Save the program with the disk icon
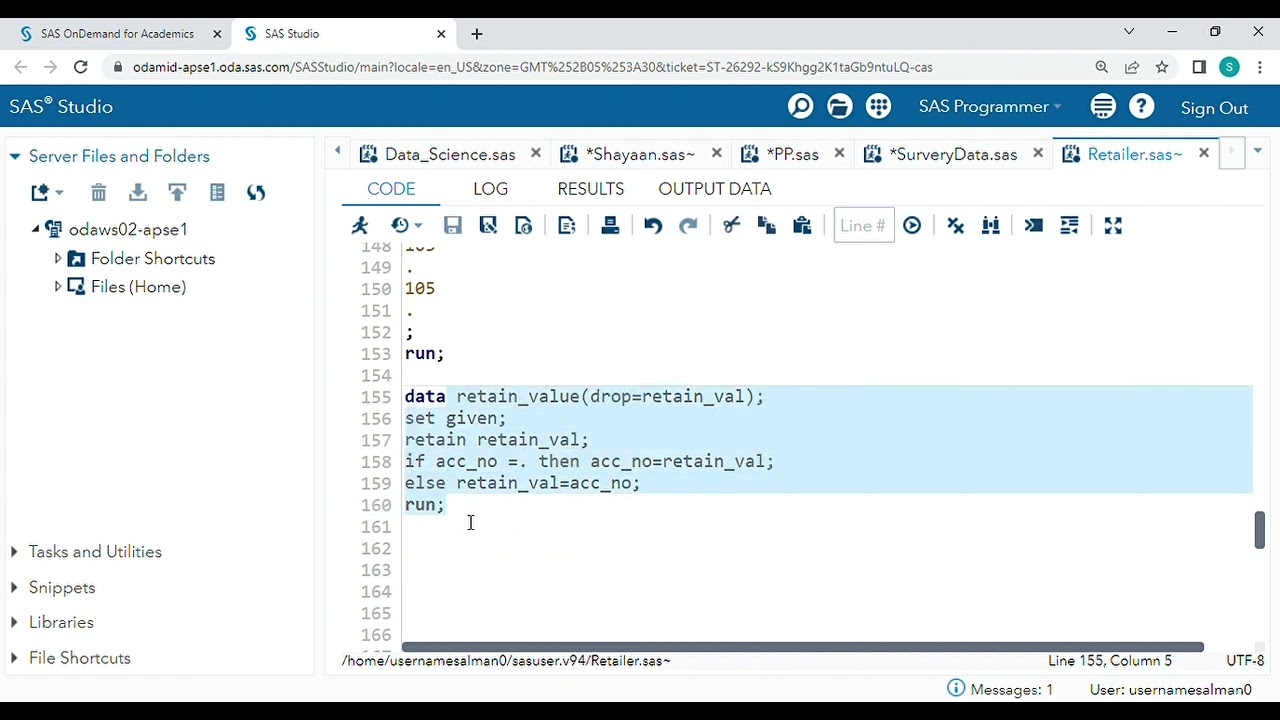 pyautogui.click(x=453, y=226)
